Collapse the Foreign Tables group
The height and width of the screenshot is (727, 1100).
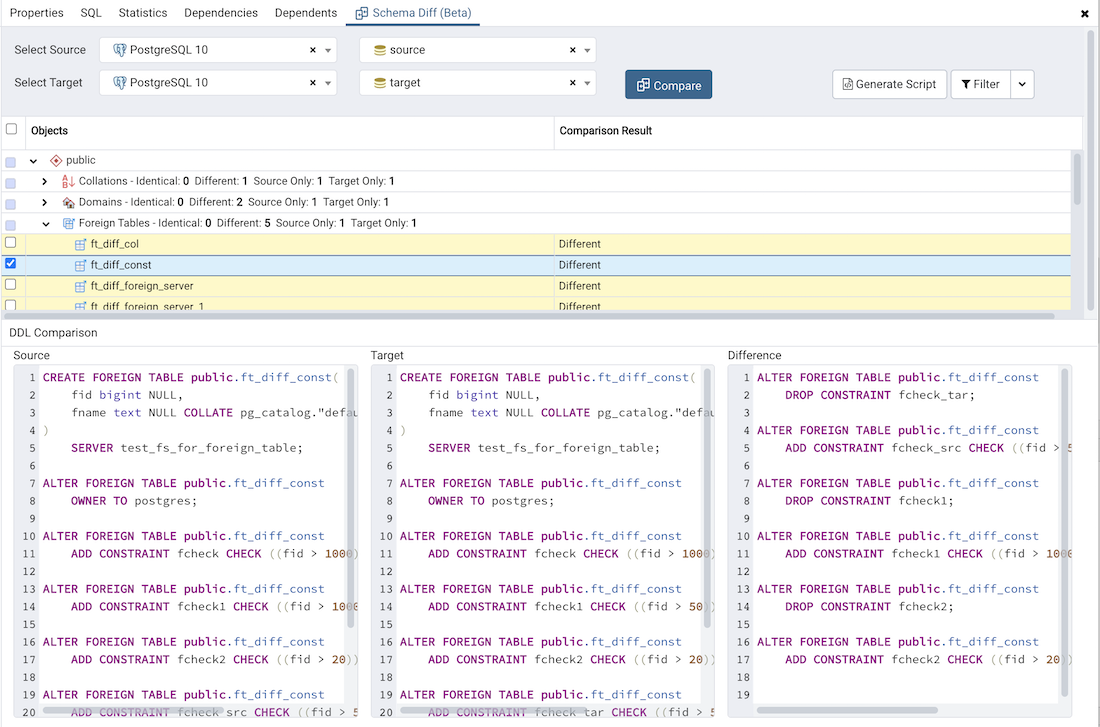46,224
